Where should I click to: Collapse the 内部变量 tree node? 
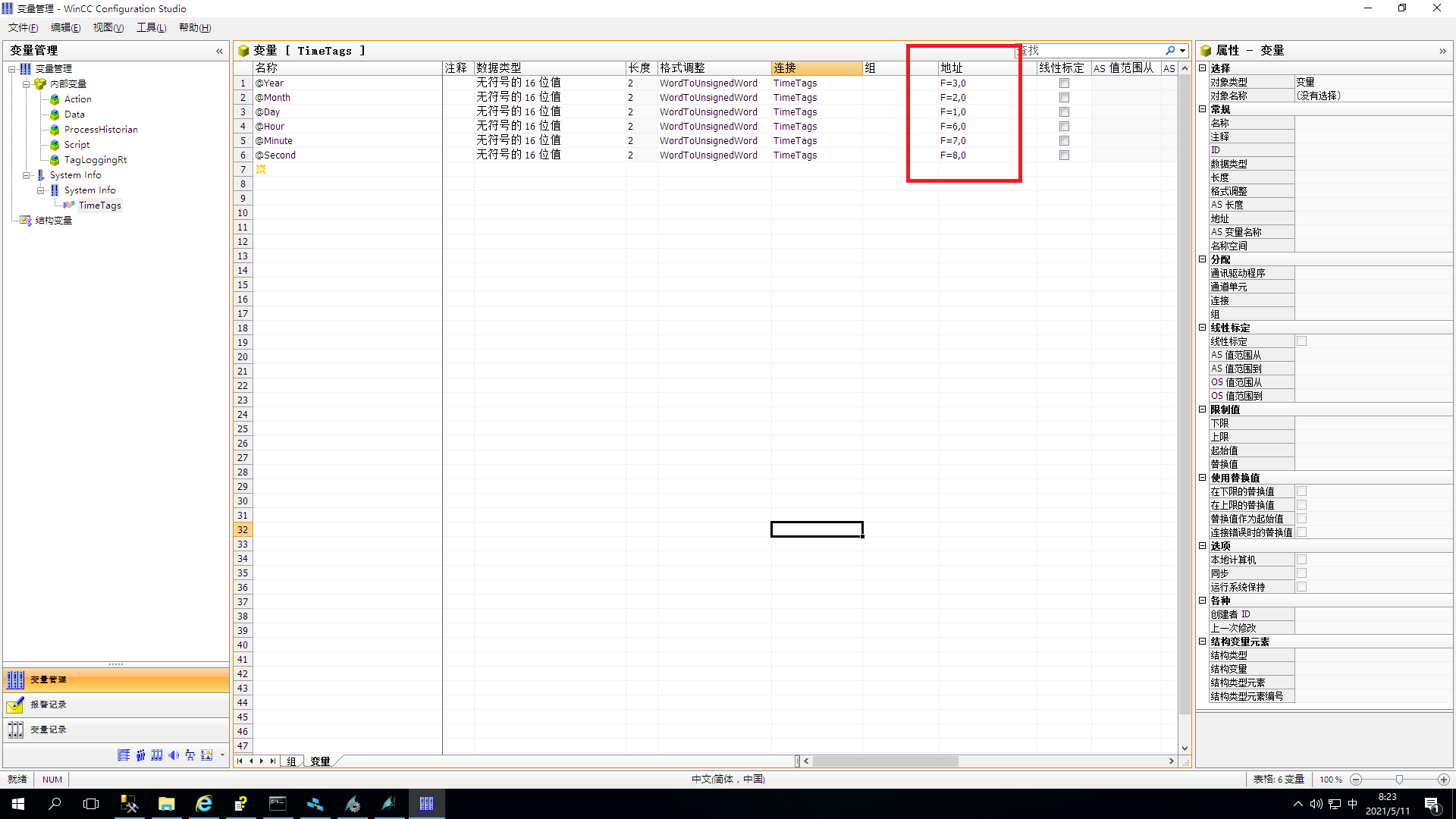[27, 84]
